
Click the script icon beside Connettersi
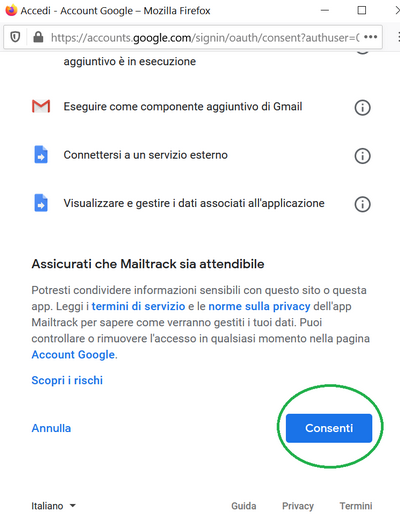[x=41, y=155]
